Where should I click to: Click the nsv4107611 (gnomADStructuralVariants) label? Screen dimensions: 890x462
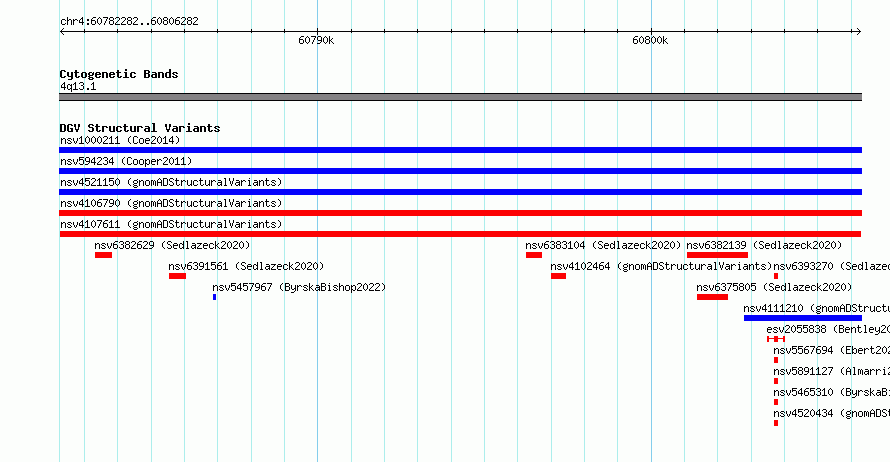(x=171, y=224)
